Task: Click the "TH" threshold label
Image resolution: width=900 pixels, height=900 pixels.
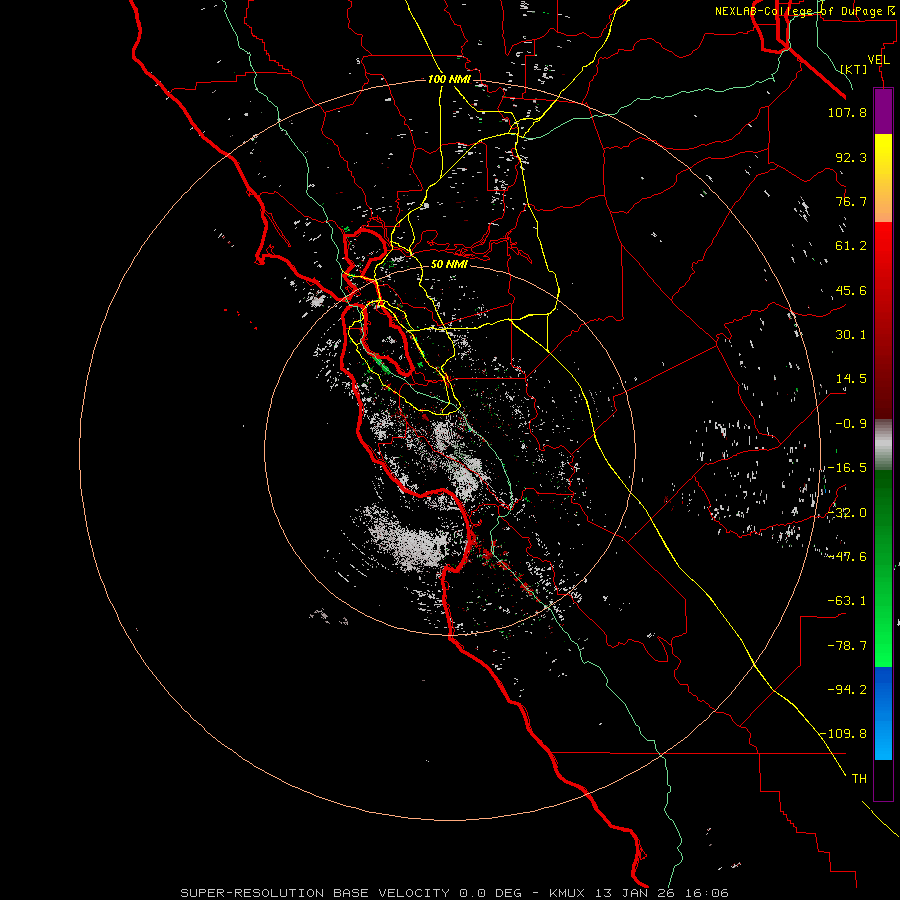Action: pos(859,779)
